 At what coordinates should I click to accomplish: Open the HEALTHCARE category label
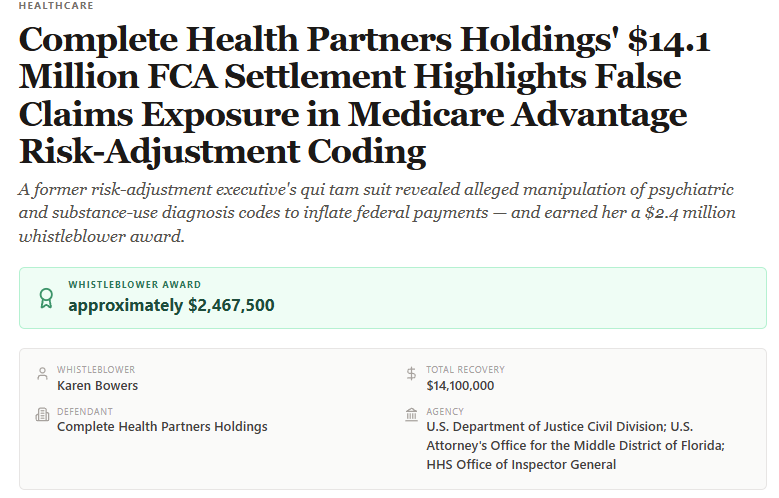point(56,5)
